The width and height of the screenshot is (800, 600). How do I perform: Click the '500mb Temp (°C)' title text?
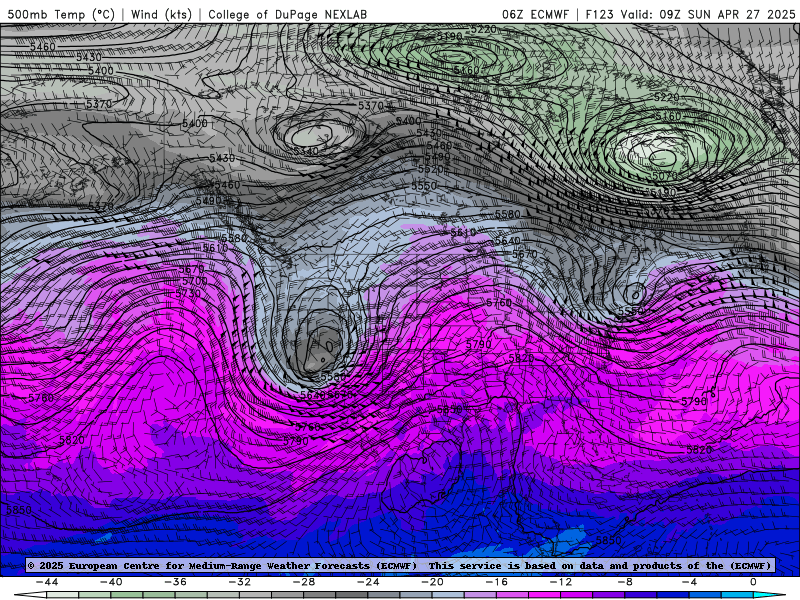(61, 14)
